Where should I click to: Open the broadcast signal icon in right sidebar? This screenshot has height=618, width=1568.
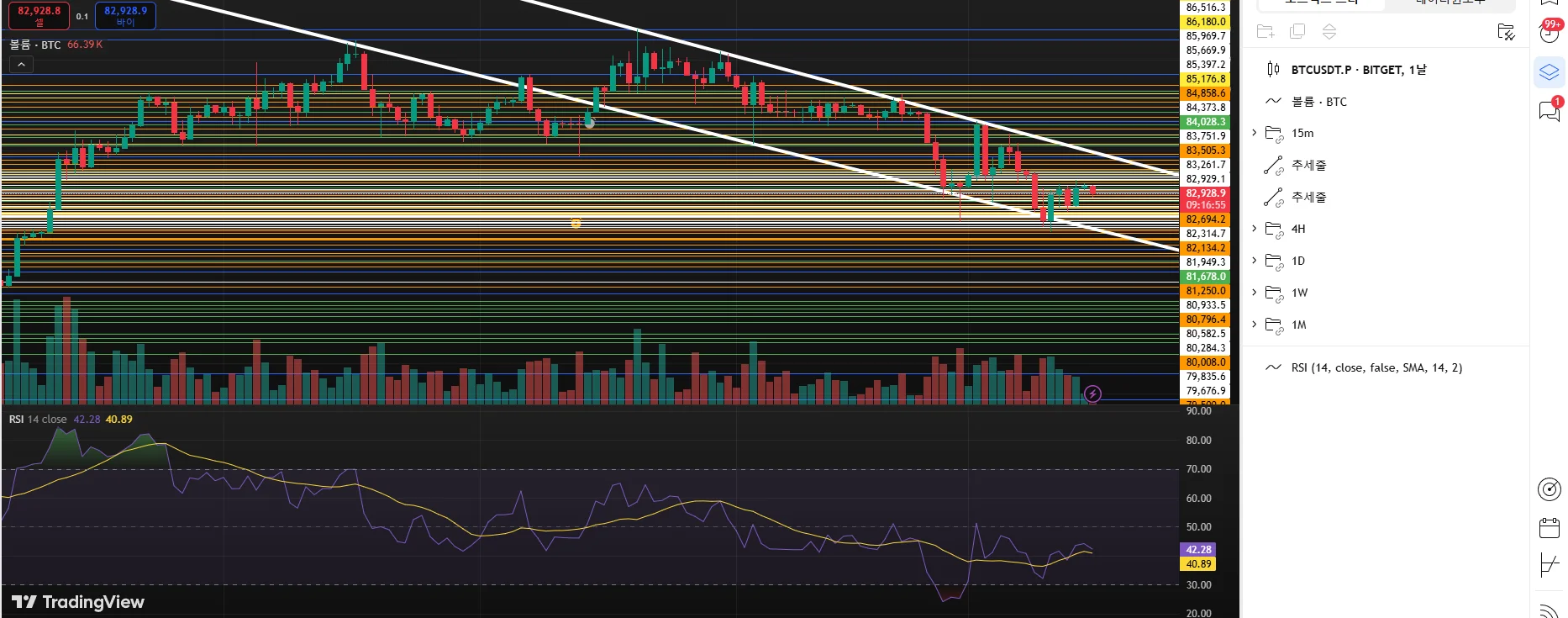pyautogui.click(x=1550, y=610)
